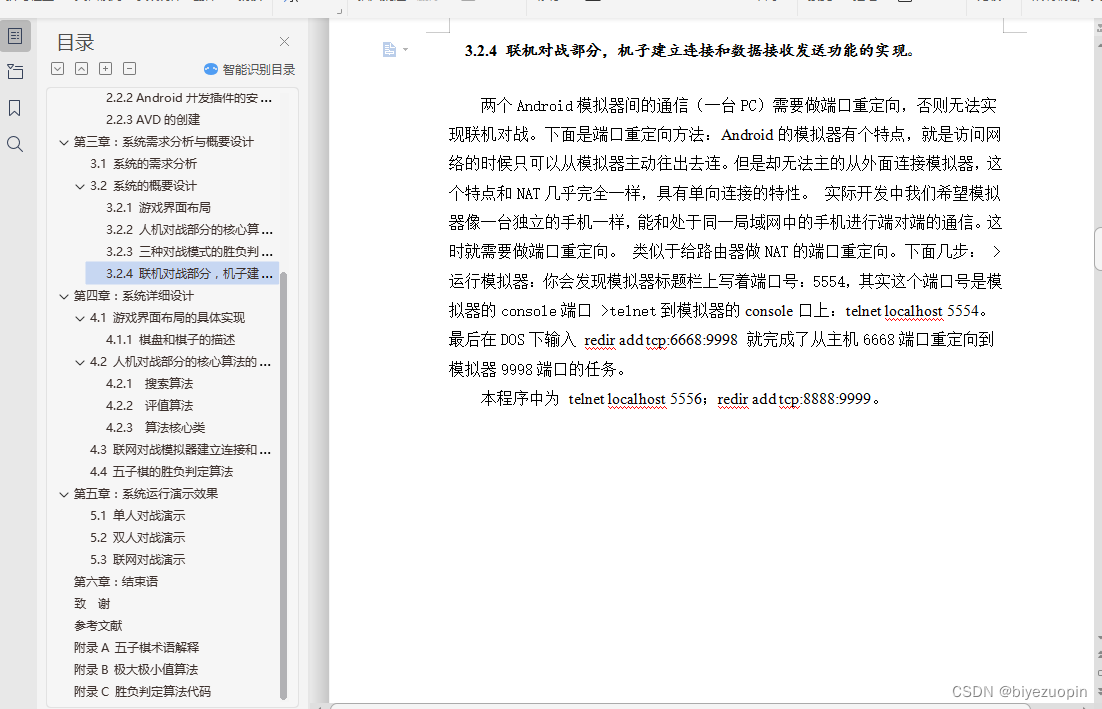This screenshot has height=709, width=1102.
Task: Open the bookmark icon in sidebar
Action: 15,108
